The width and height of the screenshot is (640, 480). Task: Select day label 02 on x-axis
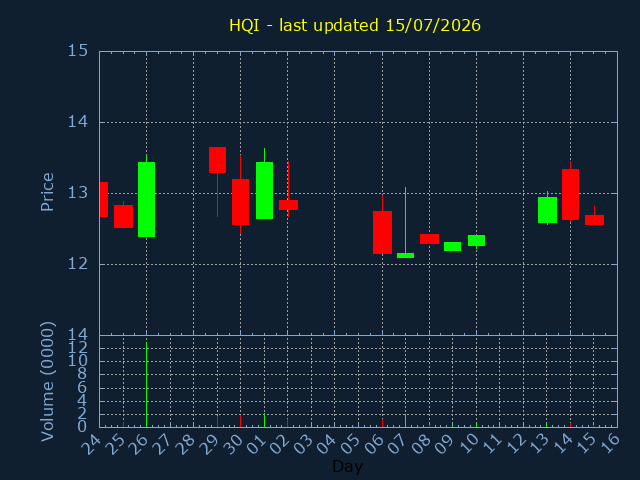tap(281, 444)
